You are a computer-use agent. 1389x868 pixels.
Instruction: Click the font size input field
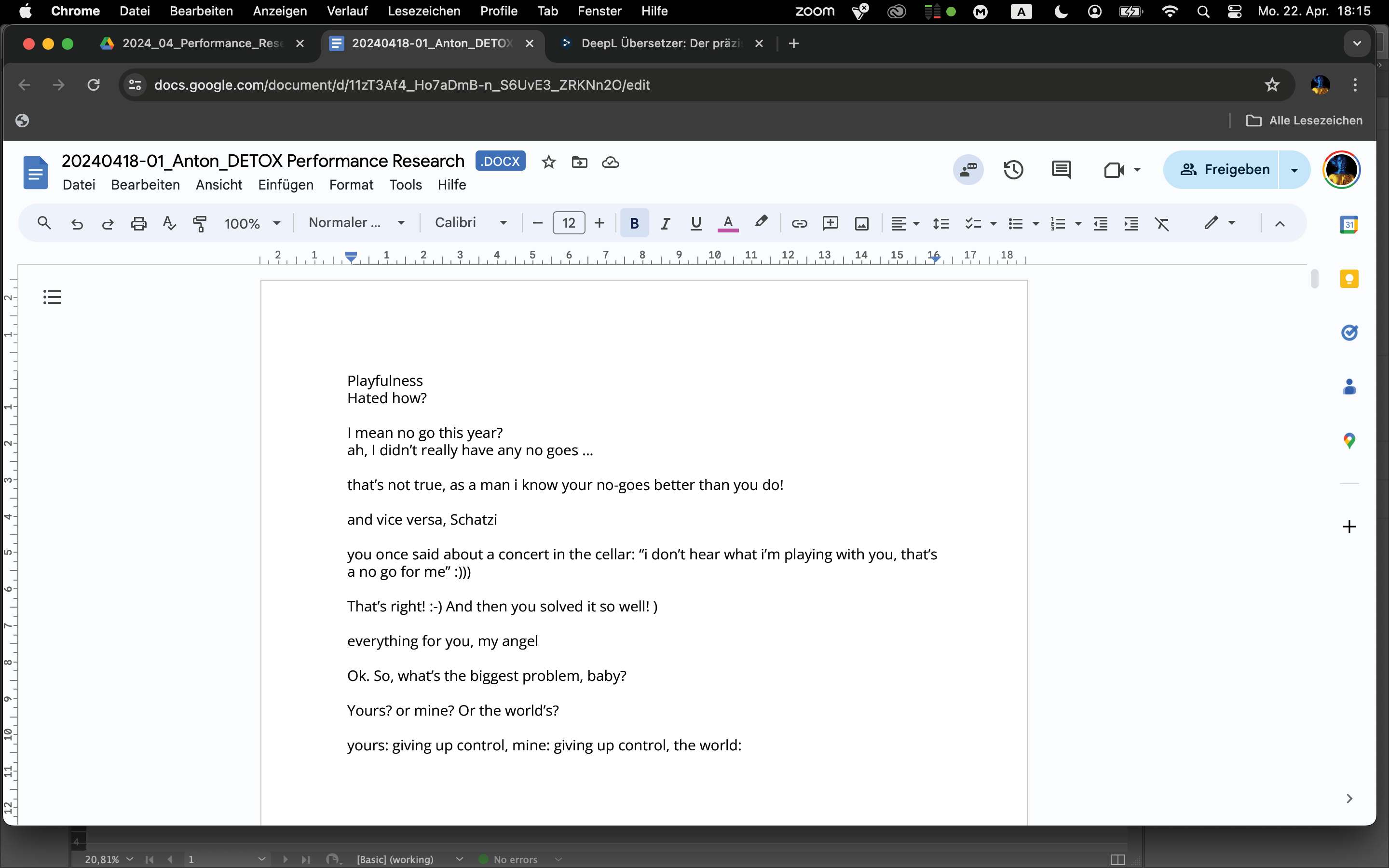[x=568, y=223]
